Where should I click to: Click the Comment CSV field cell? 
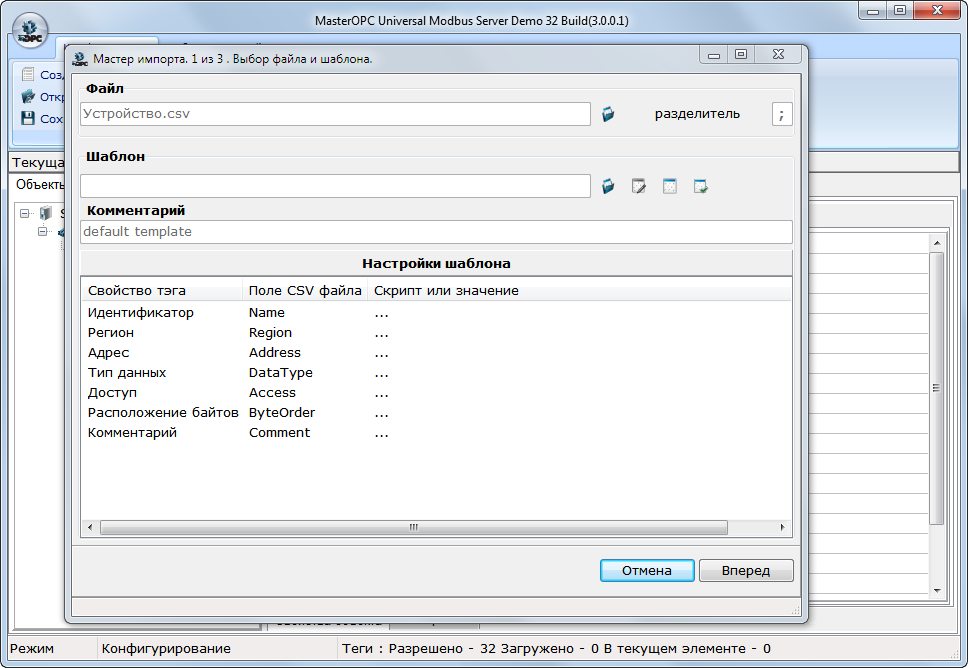[280, 433]
